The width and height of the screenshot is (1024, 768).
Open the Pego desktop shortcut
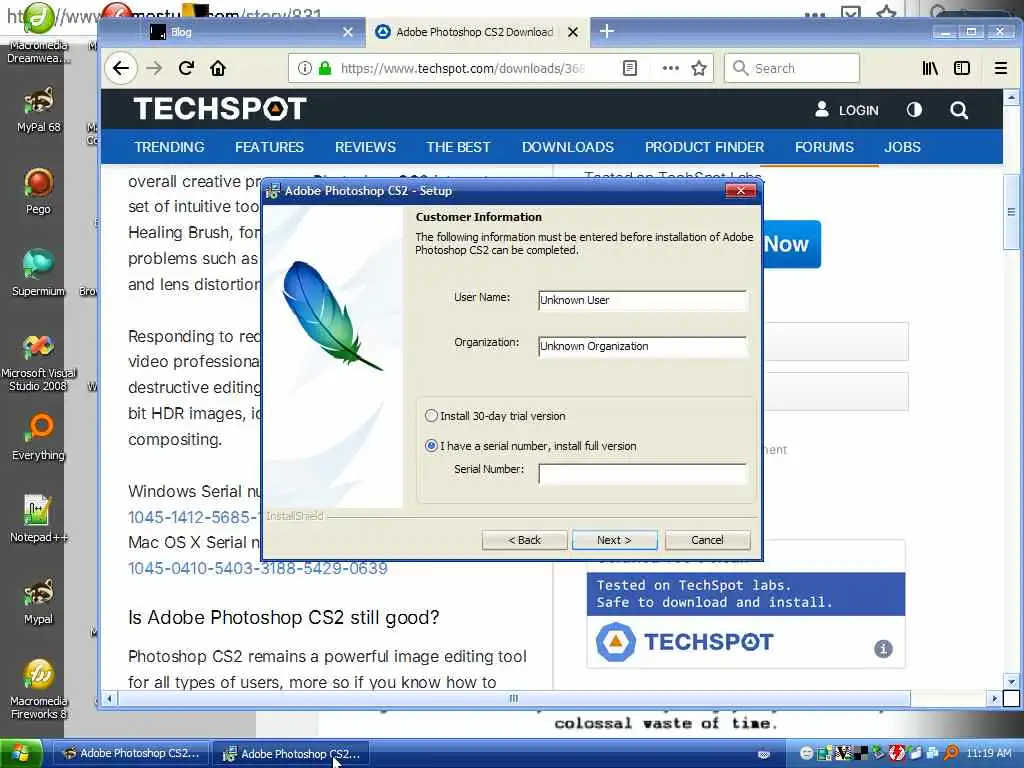click(39, 191)
